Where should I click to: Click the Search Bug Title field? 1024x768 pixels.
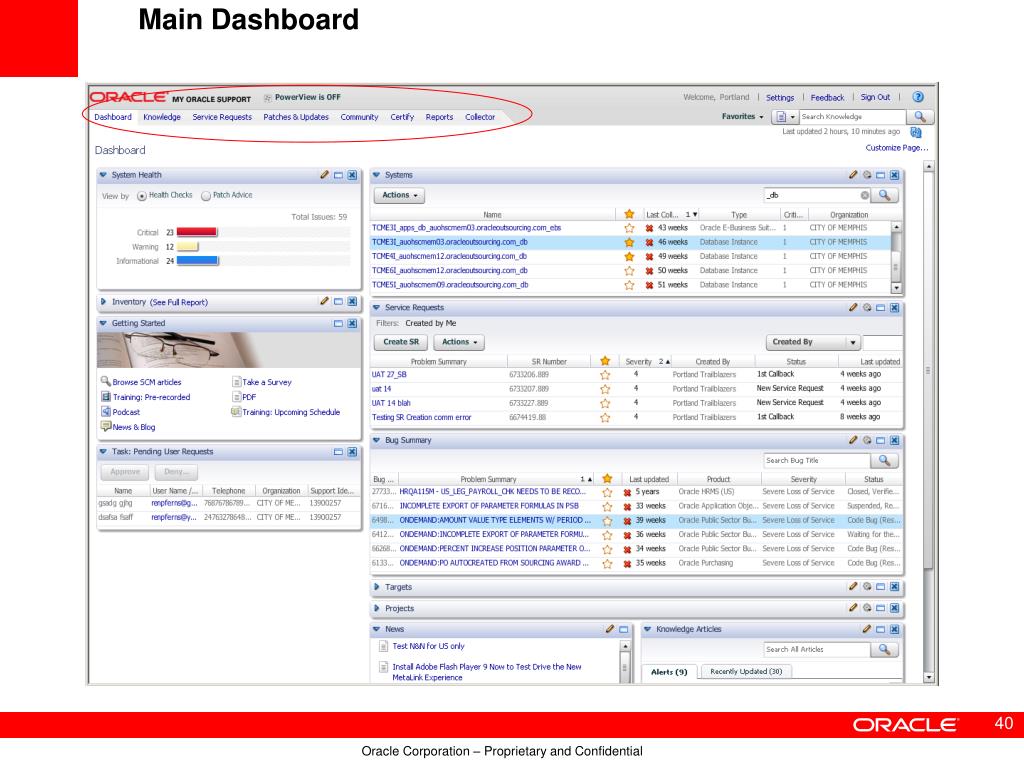click(x=818, y=460)
